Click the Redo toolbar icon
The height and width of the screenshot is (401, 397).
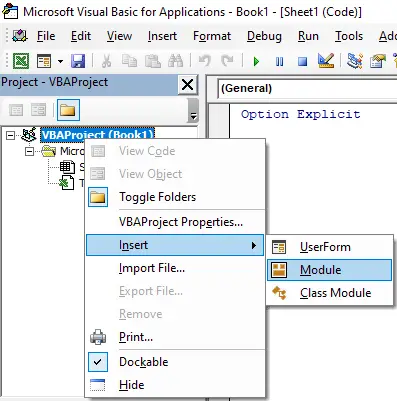pyautogui.click(x=228, y=61)
